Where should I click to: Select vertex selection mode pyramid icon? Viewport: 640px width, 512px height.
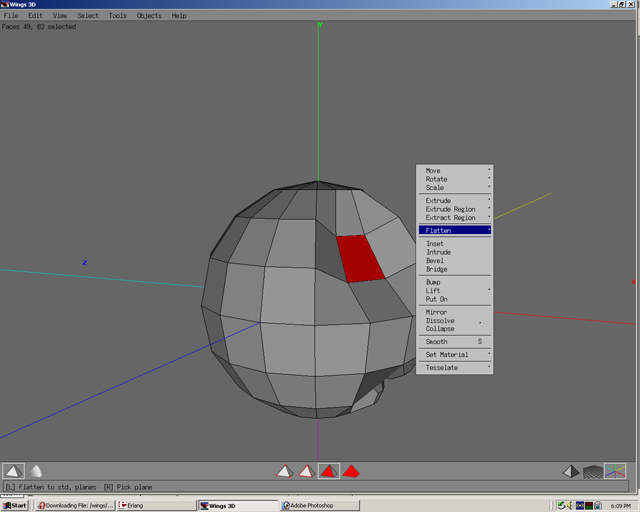click(x=284, y=471)
